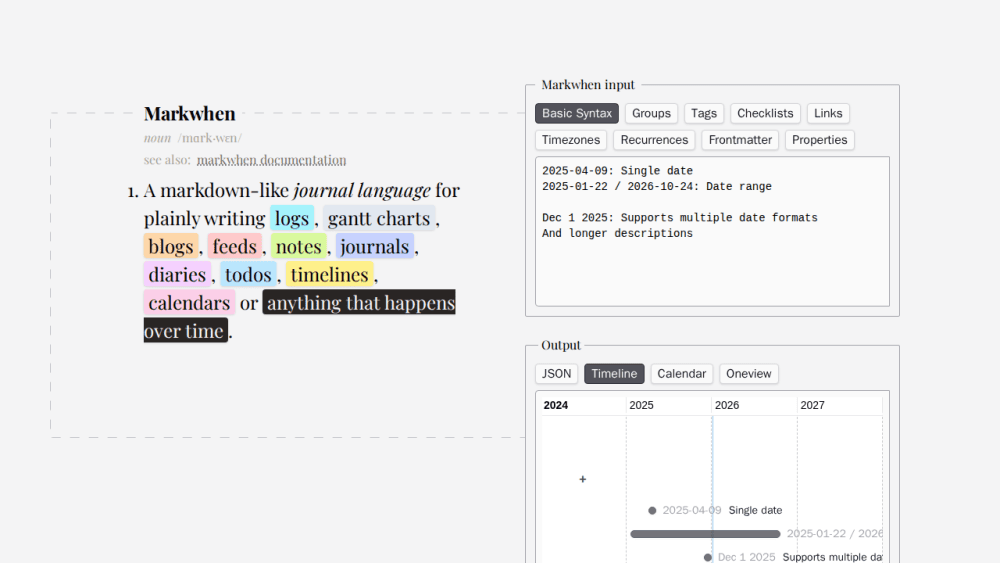This screenshot has height=563, width=1000.
Task: Click inside the Markwhen input text area
Action: [x=712, y=231]
